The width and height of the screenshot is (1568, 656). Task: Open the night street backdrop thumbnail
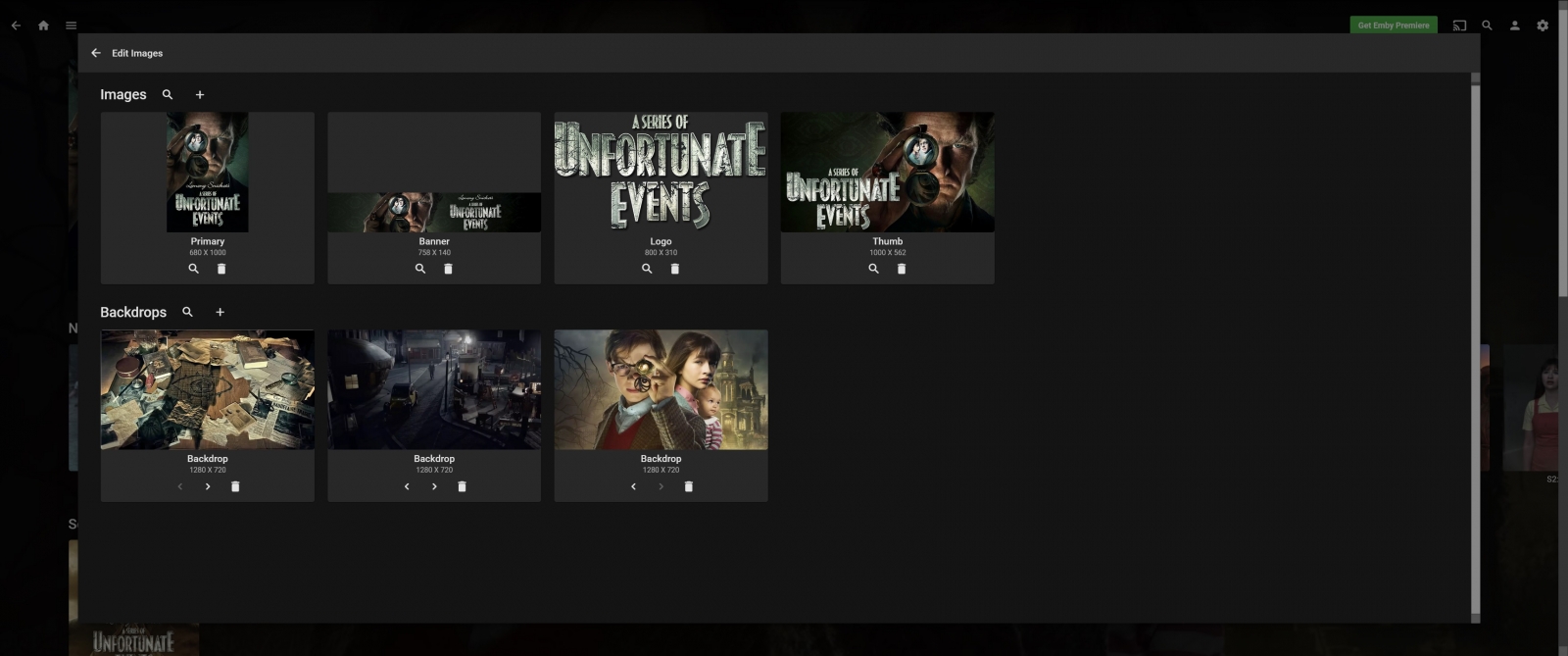(434, 389)
